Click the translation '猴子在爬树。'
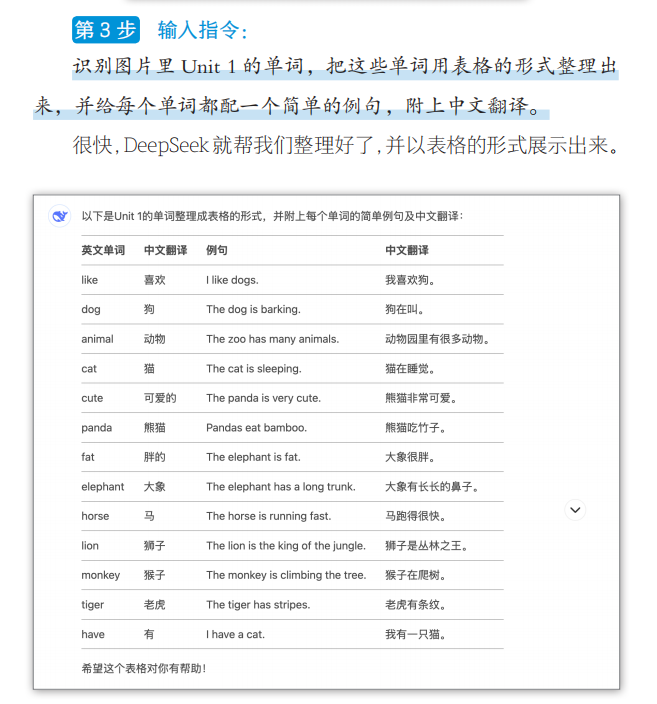The width and height of the screenshot is (657, 704). pos(415,575)
